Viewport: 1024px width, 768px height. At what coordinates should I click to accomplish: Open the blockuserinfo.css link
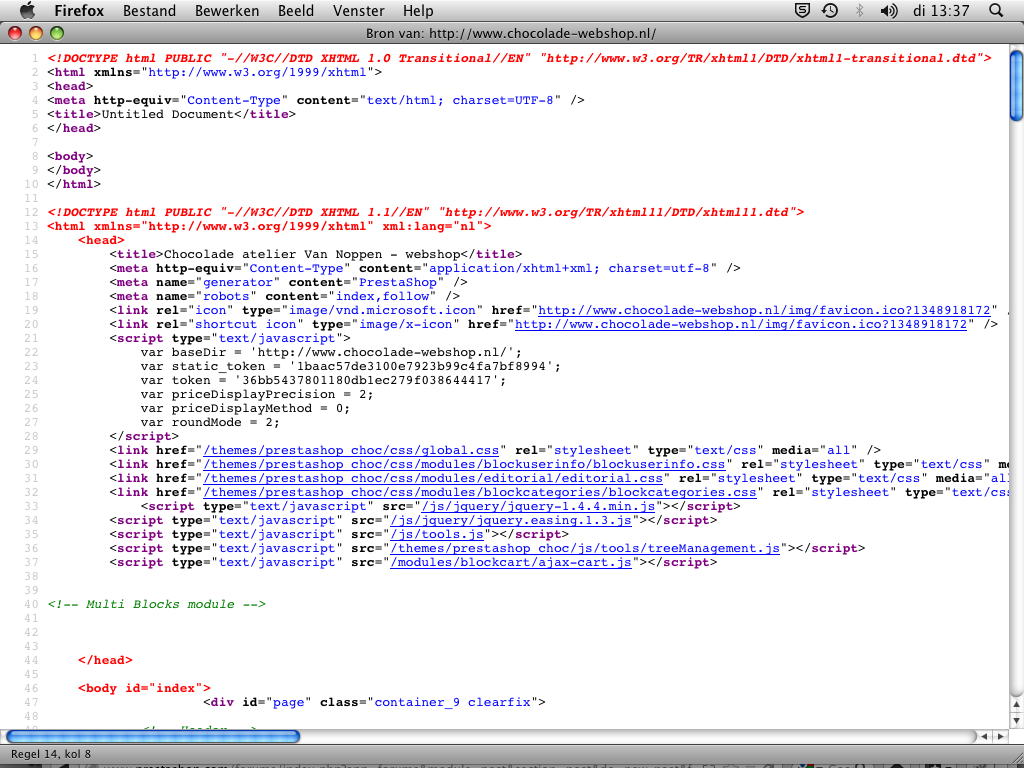pos(464,464)
